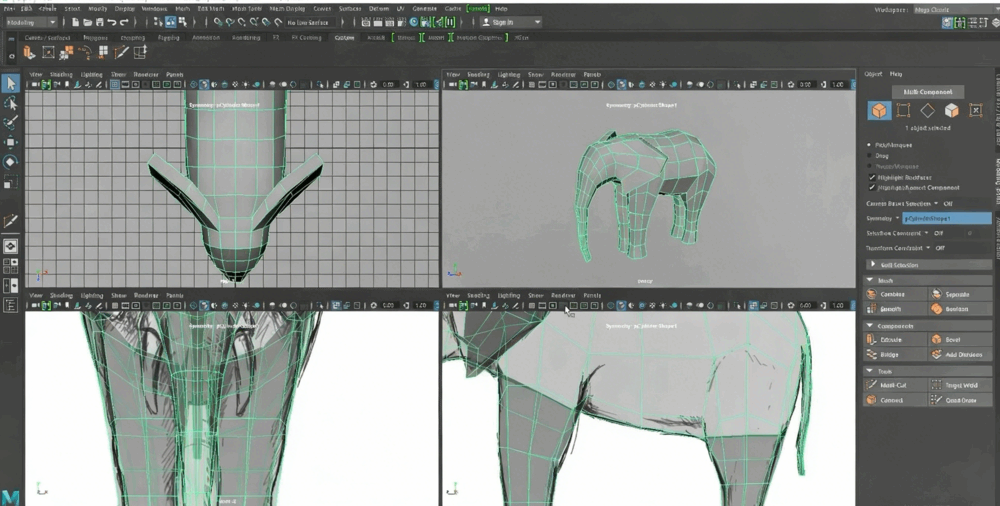Switch to Object selection mode cube icon
This screenshot has height=506, width=1000.
tap(879, 110)
